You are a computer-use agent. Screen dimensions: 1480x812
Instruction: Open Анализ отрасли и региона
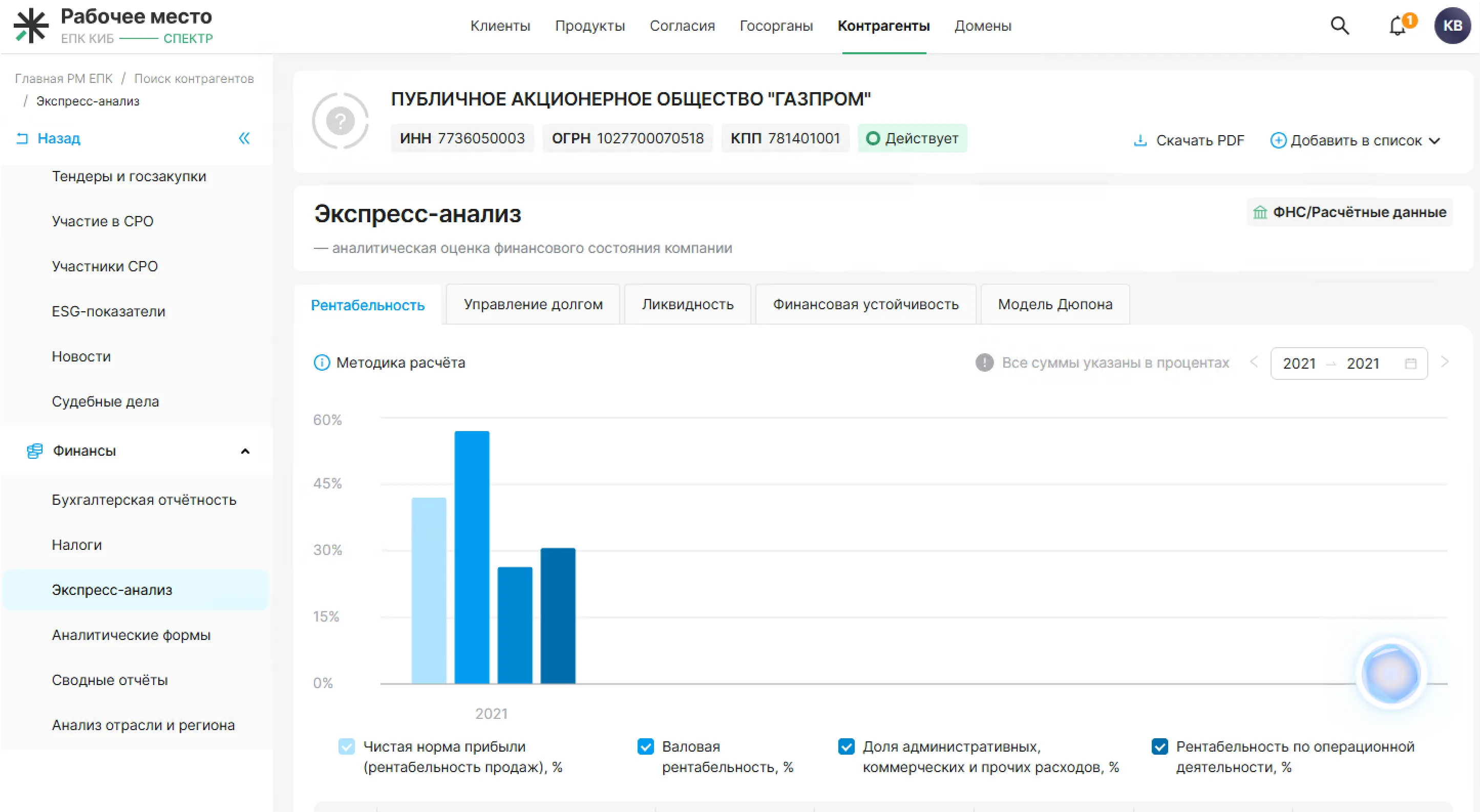[143, 725]
